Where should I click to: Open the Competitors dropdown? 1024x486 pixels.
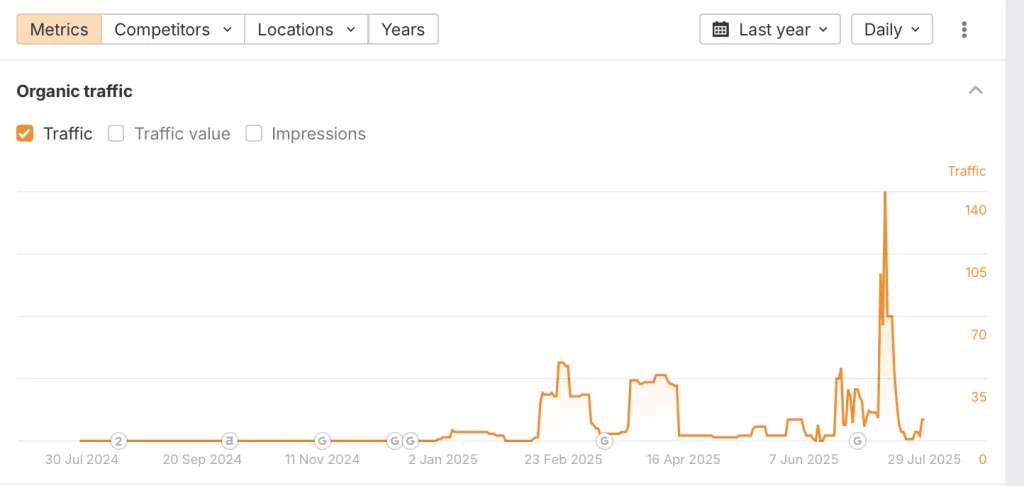click(x=173, y=29)
